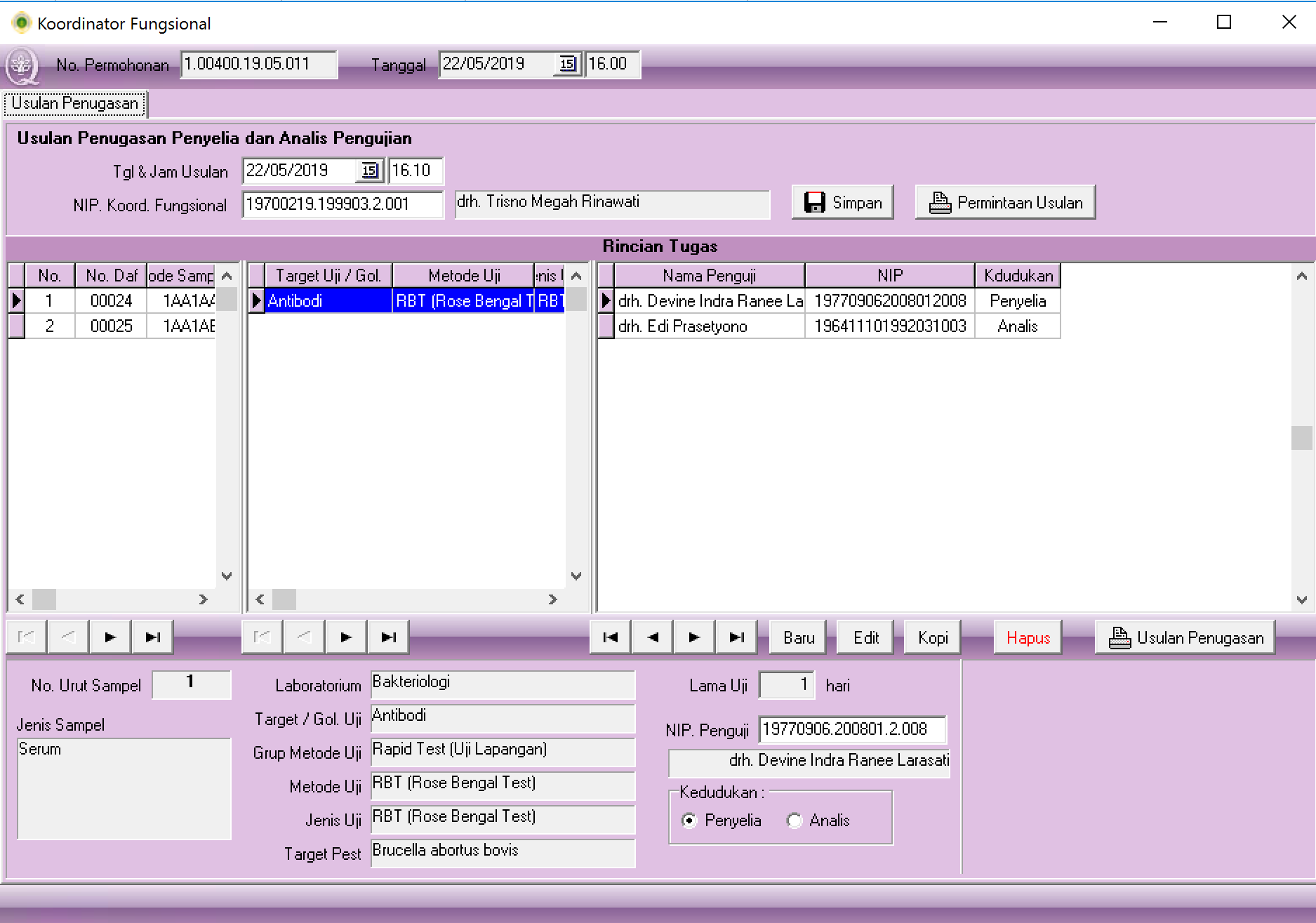Click the red Hapus button
This screenshot has width=1316, height=923.
(x=1028, y=637)
